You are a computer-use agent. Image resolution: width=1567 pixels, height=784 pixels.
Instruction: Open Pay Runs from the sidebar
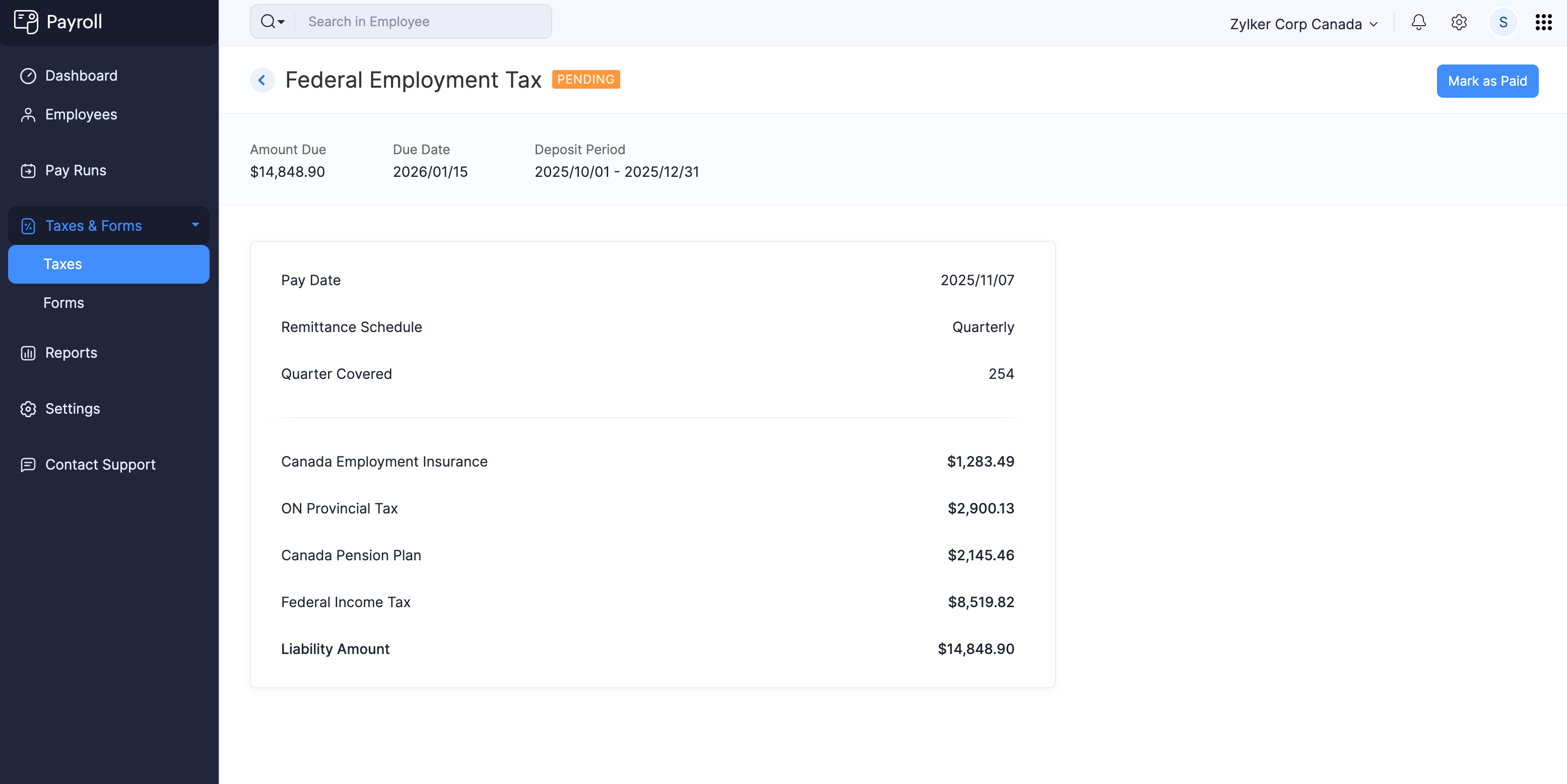click(76, 170)
